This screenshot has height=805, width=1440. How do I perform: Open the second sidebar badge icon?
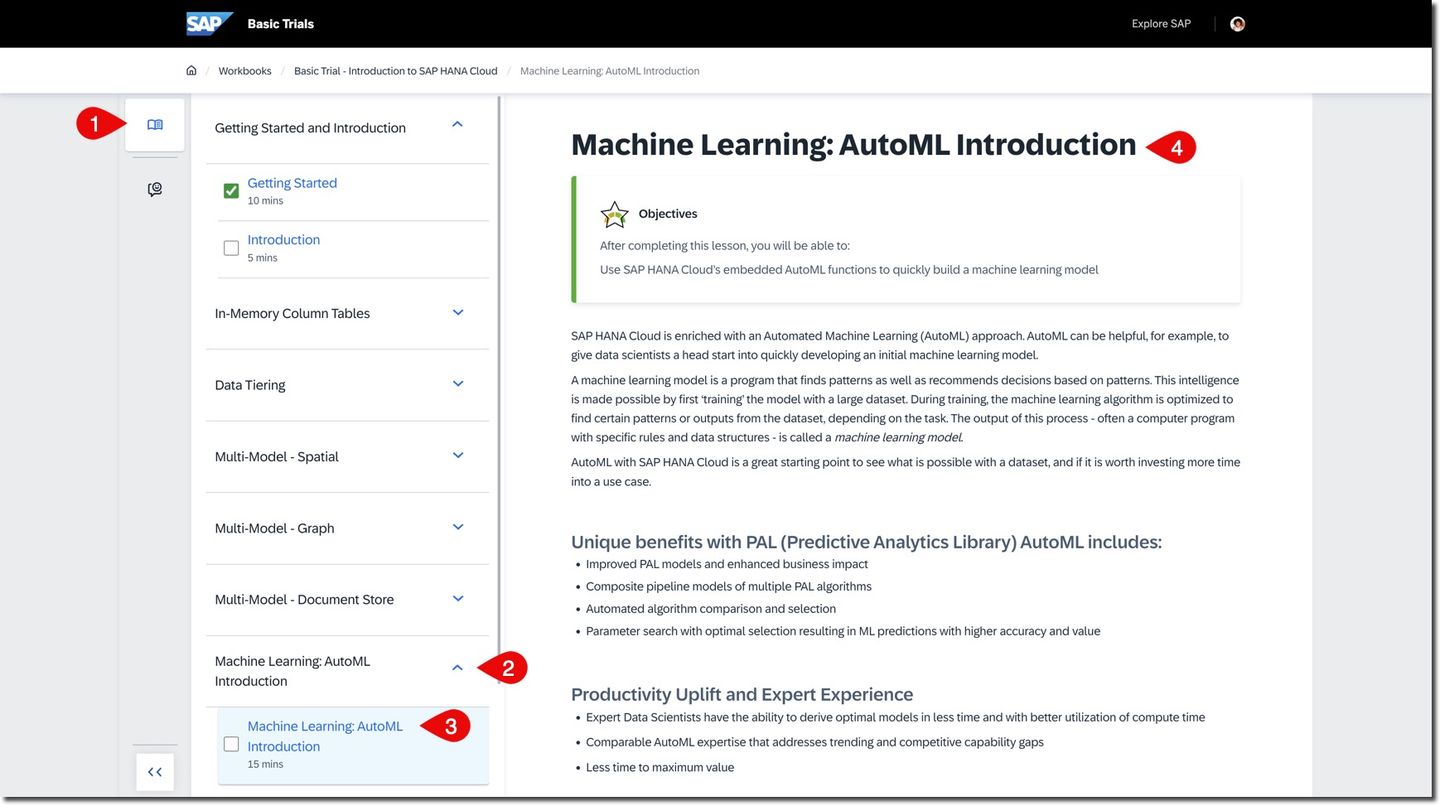pos(155,189)
